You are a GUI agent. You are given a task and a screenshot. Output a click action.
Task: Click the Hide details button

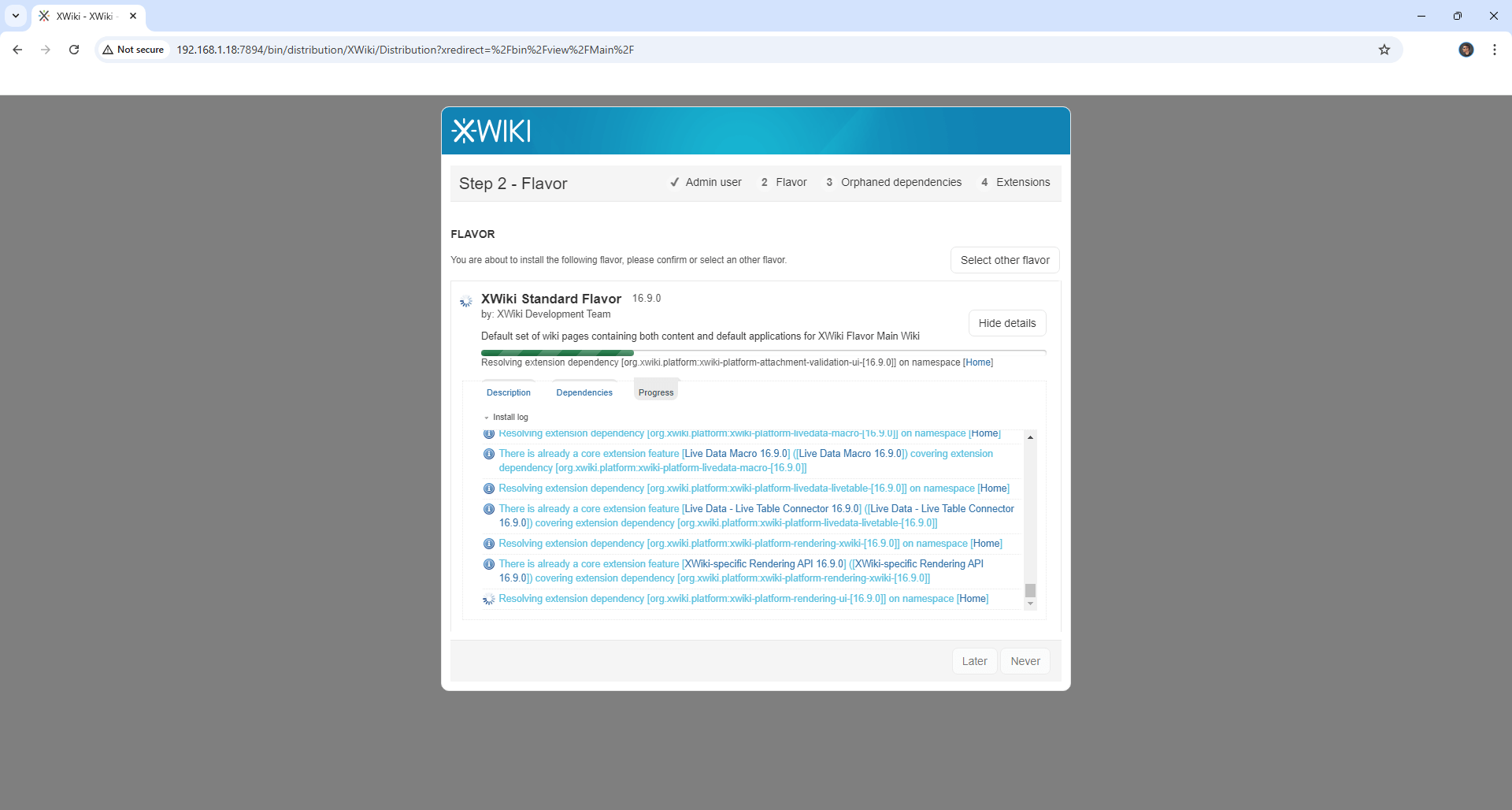point(1007,323)
